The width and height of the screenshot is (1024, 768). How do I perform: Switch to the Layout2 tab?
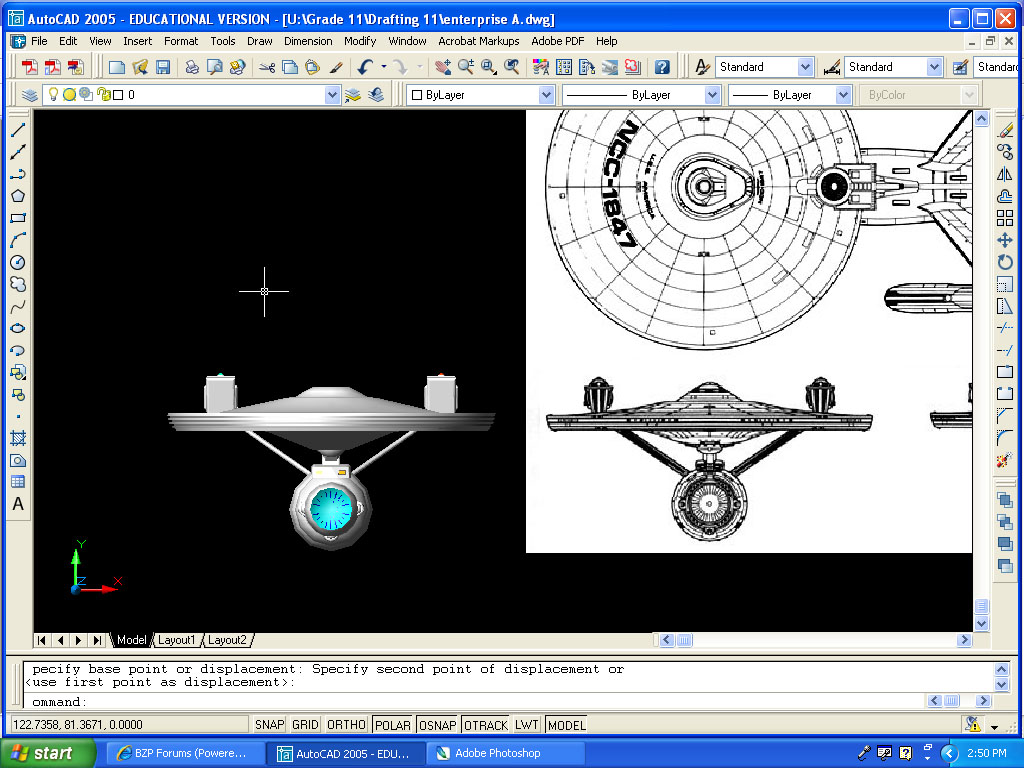[227, 640]
